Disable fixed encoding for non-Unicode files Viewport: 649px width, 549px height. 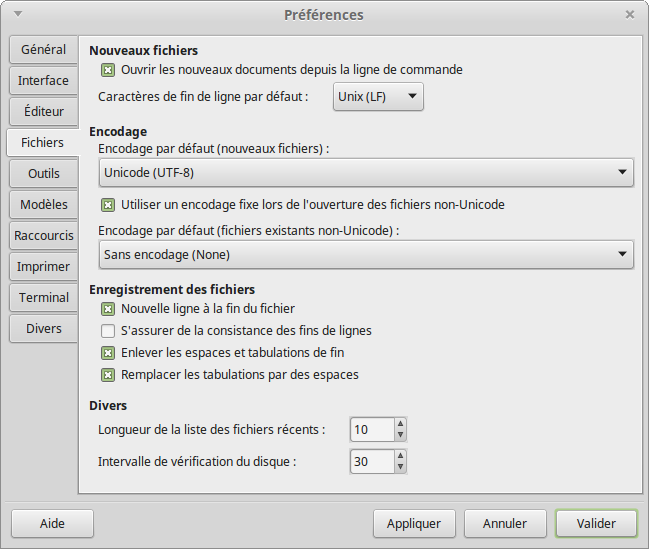[x=108, y=205]
